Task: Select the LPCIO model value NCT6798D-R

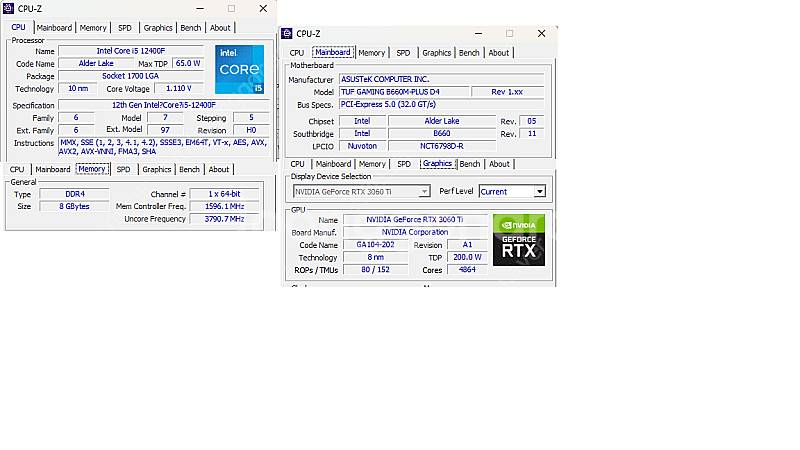Action: click(442, 146)
